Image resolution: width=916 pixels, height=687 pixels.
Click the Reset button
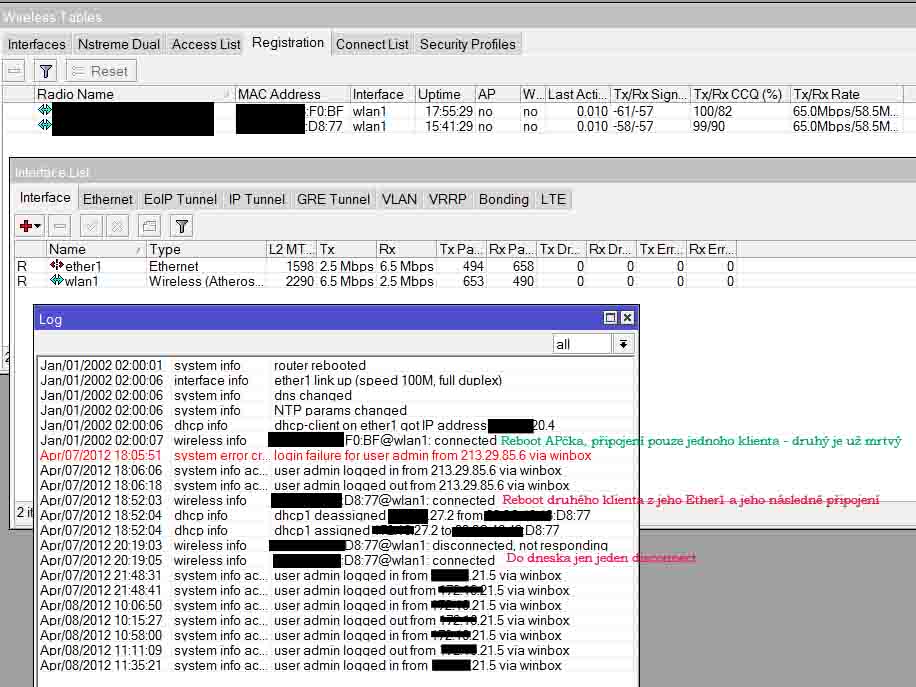pyautogui.click(x=101, y=71)
